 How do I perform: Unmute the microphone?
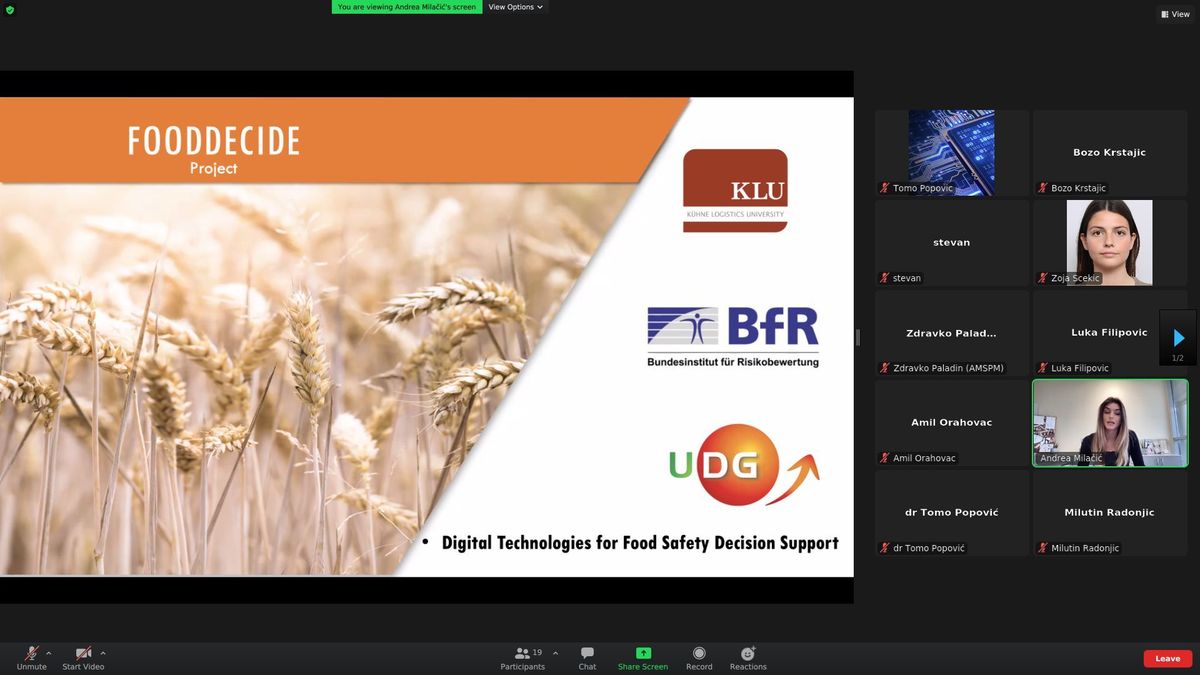31,658
